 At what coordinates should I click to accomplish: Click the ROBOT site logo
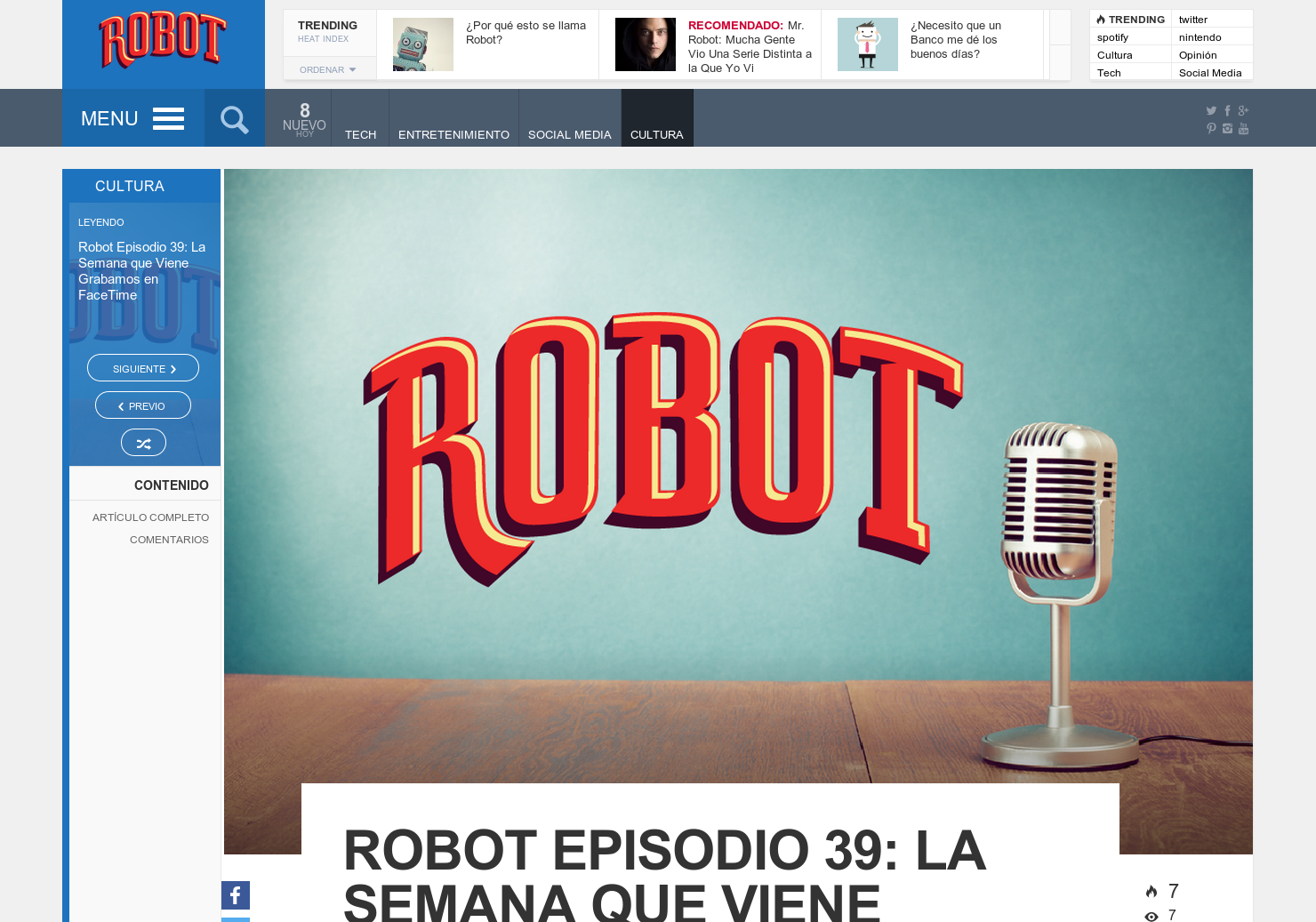tap(163, 39)
